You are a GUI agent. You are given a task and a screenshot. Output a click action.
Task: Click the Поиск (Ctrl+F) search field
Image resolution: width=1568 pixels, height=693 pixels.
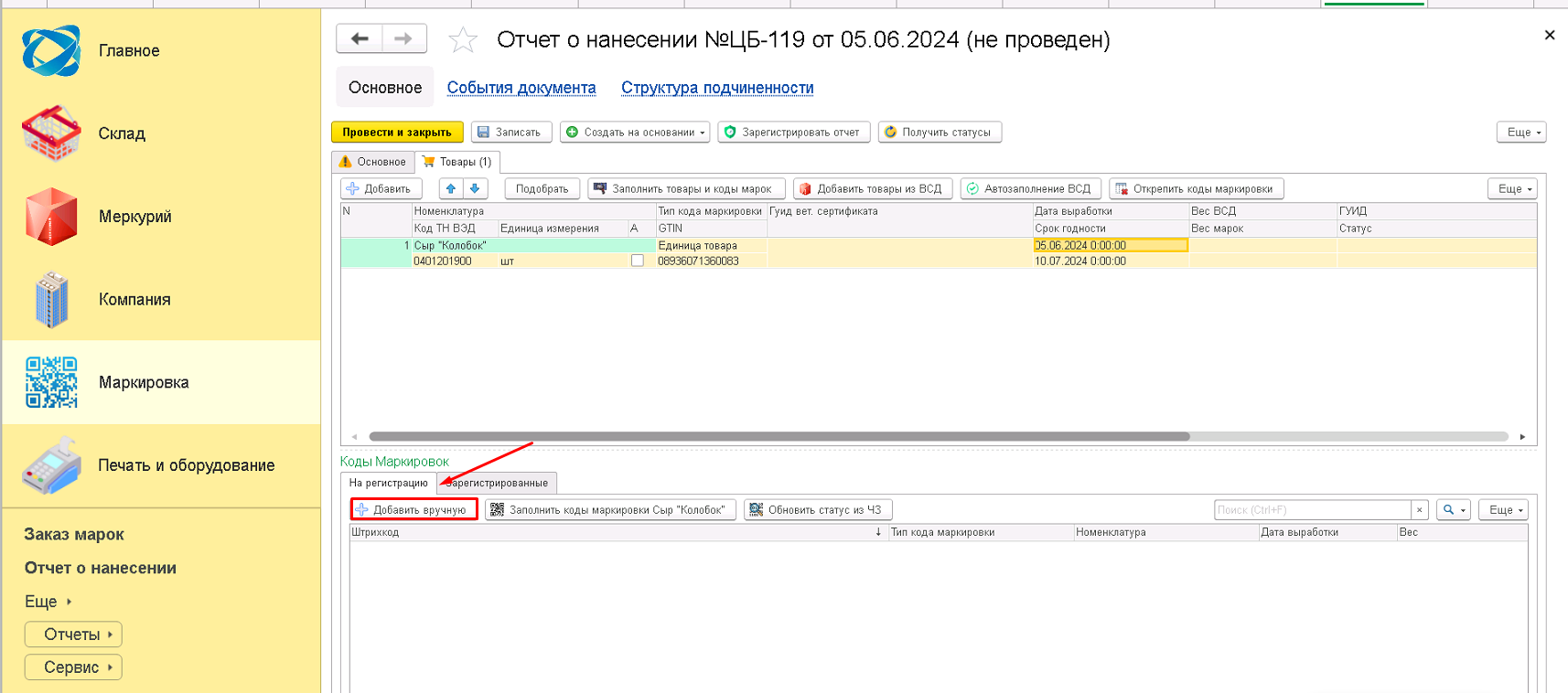(1312, 510)
